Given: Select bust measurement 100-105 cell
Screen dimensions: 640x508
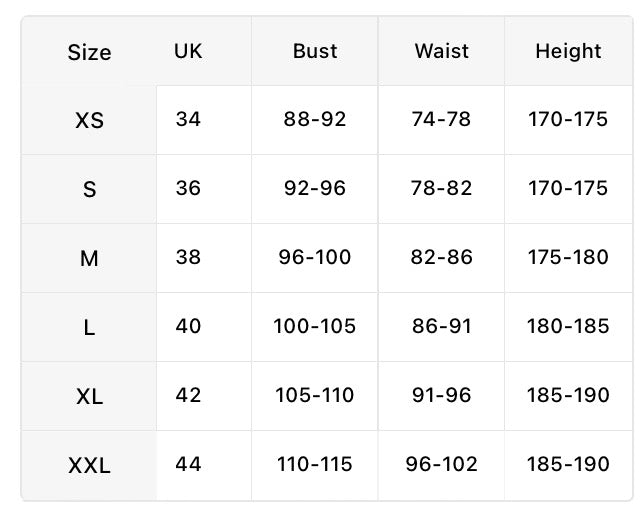Looking at the screenshot, I should point(315,326).
